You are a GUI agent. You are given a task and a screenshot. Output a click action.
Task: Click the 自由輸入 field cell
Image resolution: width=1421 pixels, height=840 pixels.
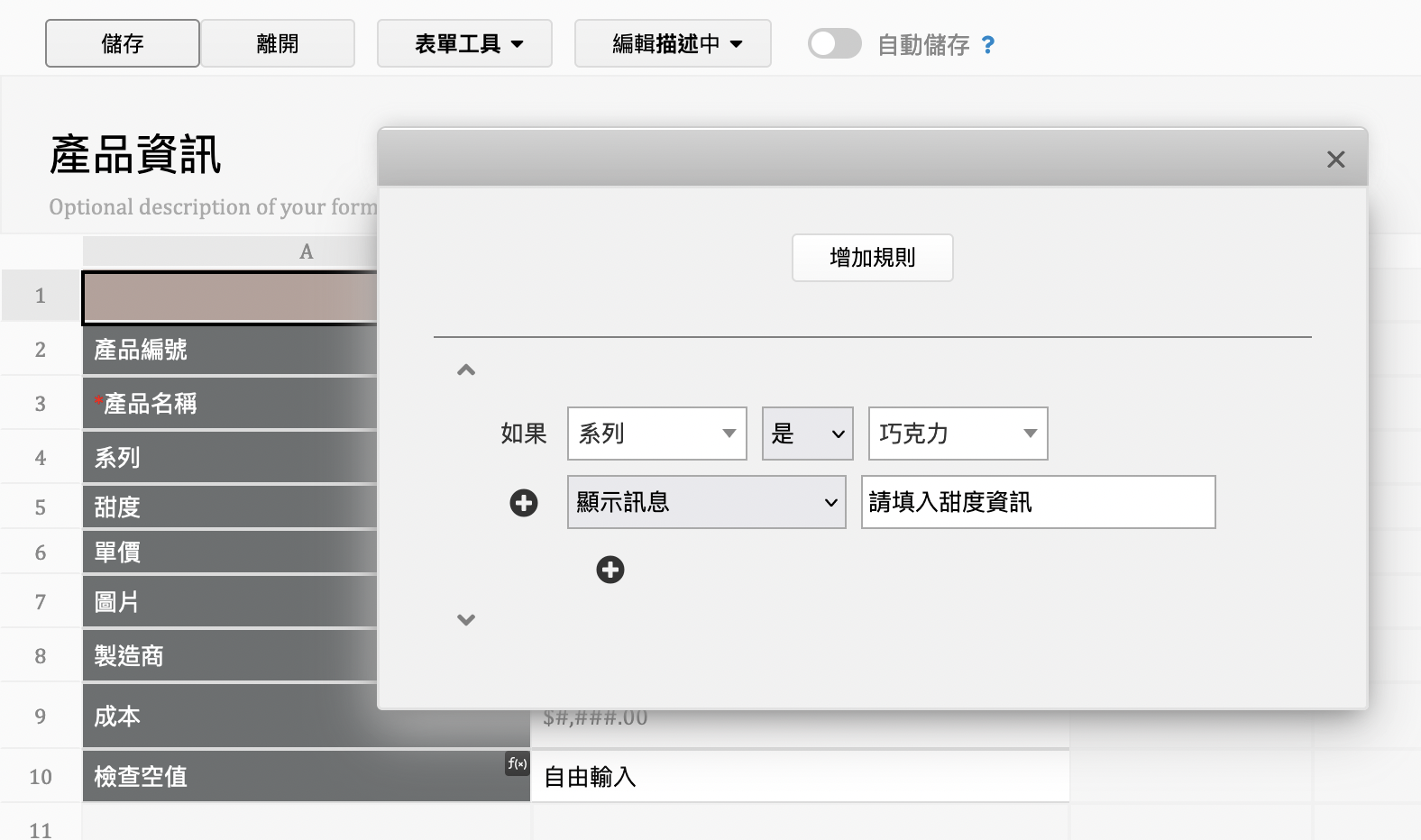point(801,777)
